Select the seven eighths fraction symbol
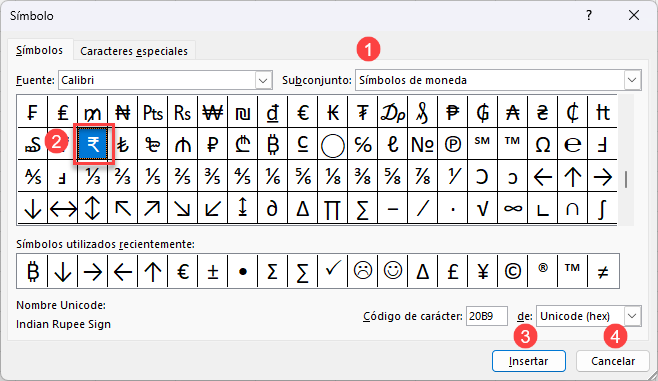The height and width of the screenshot is (381, 658). click(x=423, y=177)
